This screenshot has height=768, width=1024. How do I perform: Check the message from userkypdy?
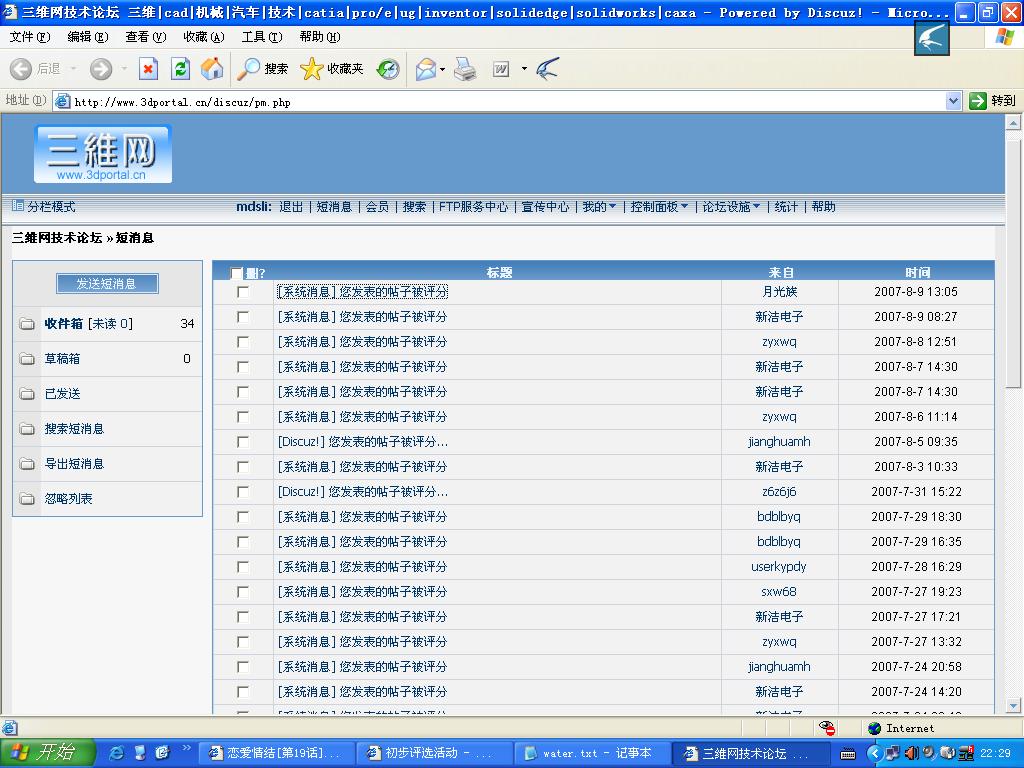click(x=243, y=567)
